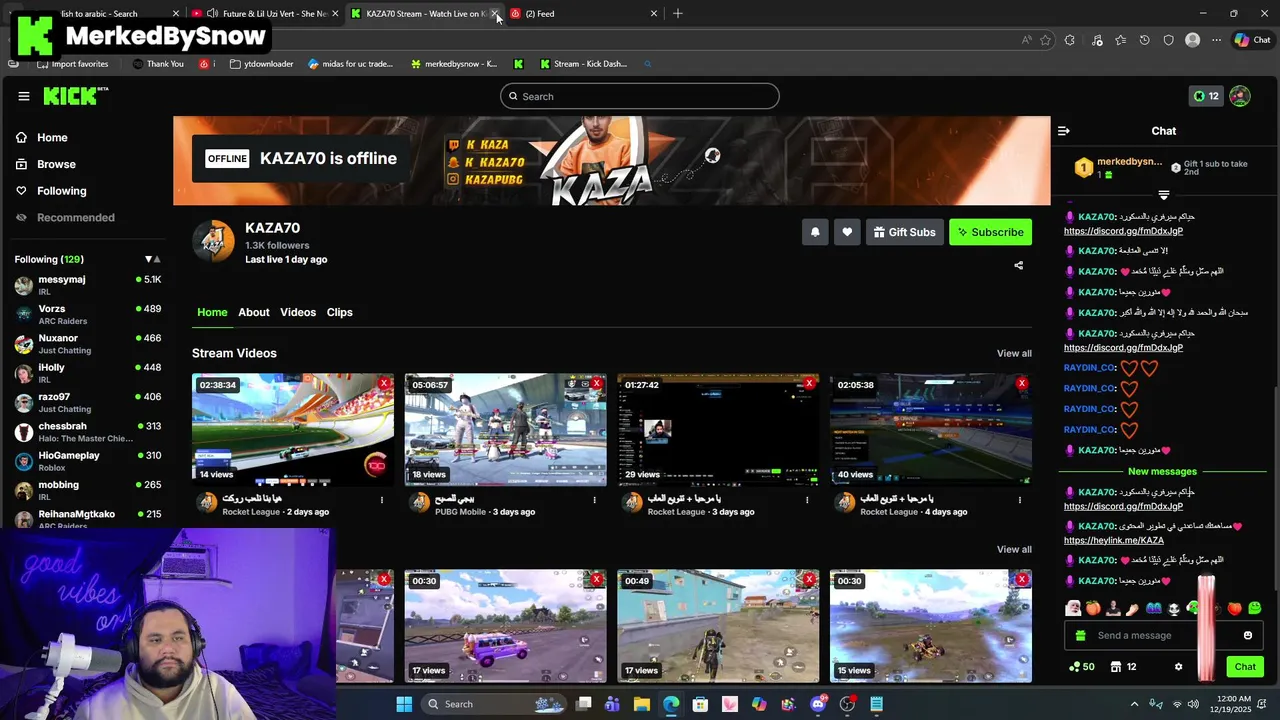Viewport: 1280px width, 720px height.
Task: Open the Kick coins balance showing 12
Action: (1206, 96)
